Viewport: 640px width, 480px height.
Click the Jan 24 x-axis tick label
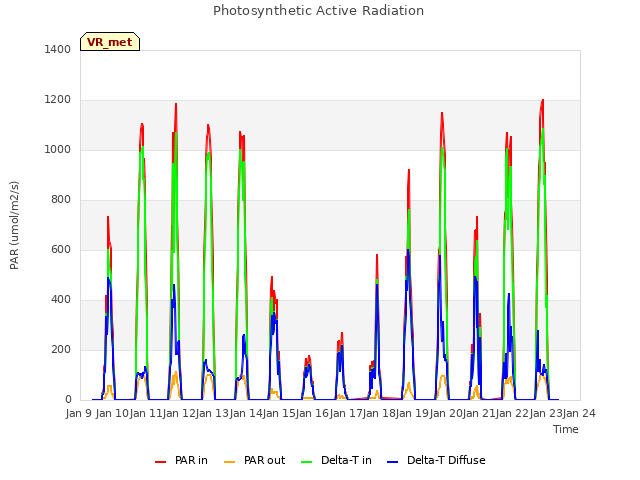[579, 413]
